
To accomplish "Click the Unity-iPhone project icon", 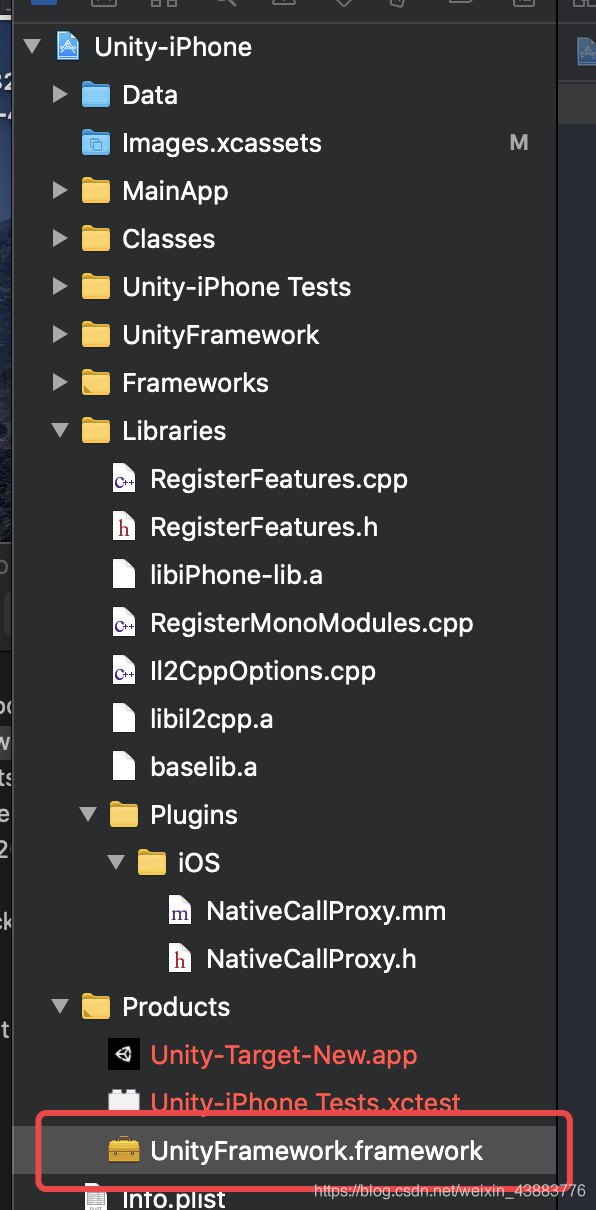I will [67, 47].
